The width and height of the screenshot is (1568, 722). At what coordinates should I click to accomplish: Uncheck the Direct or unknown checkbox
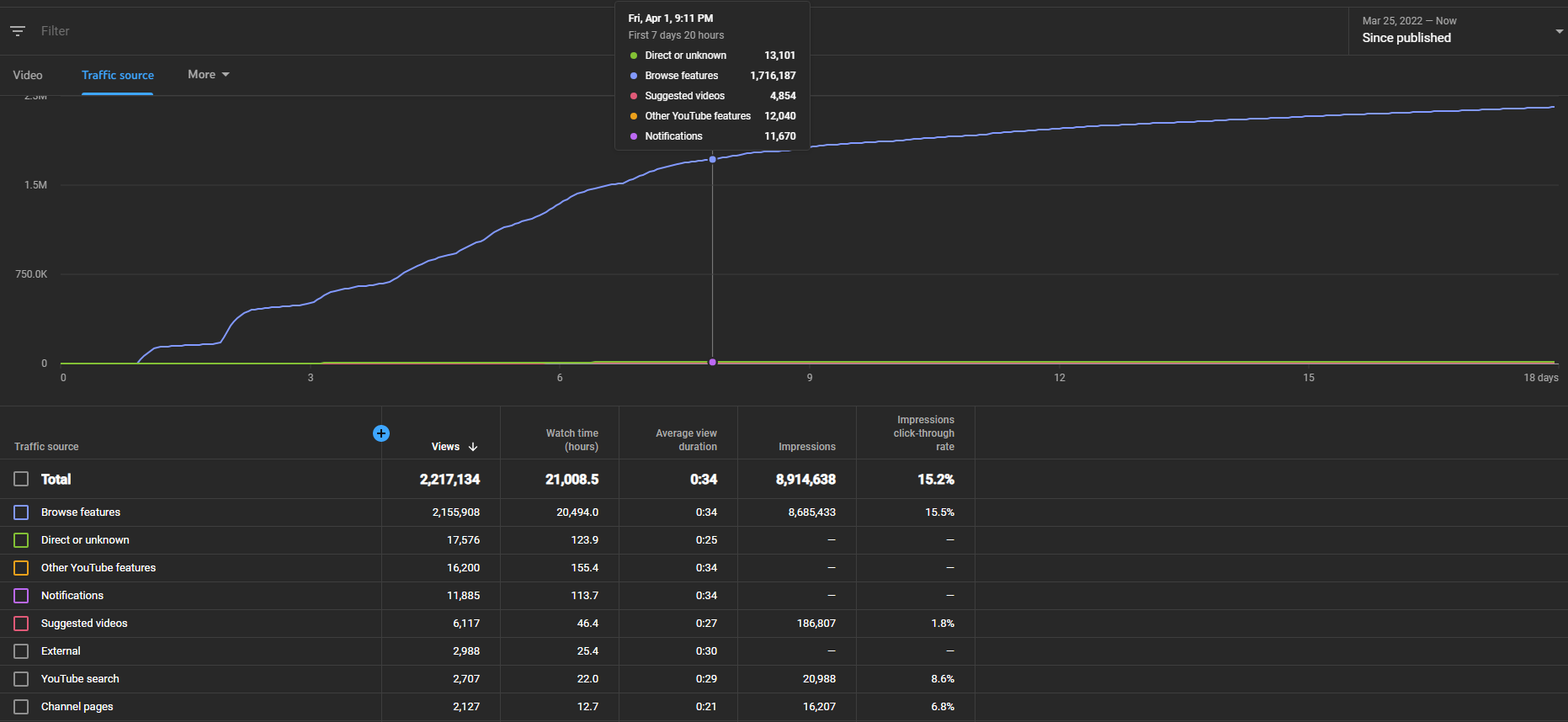click(21, 540)
